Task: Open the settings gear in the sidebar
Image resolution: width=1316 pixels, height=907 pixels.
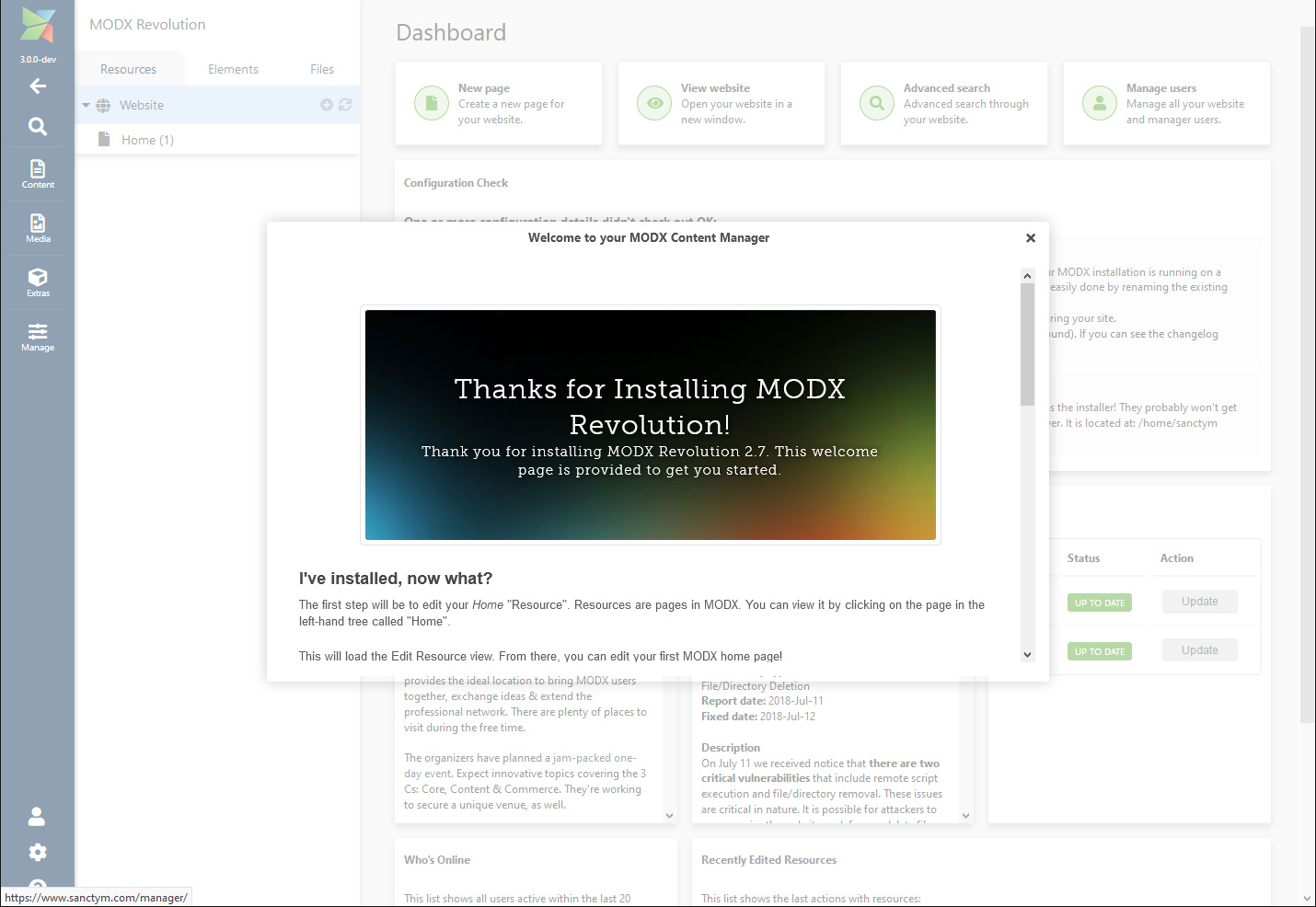Action: [x=38, y=852]
